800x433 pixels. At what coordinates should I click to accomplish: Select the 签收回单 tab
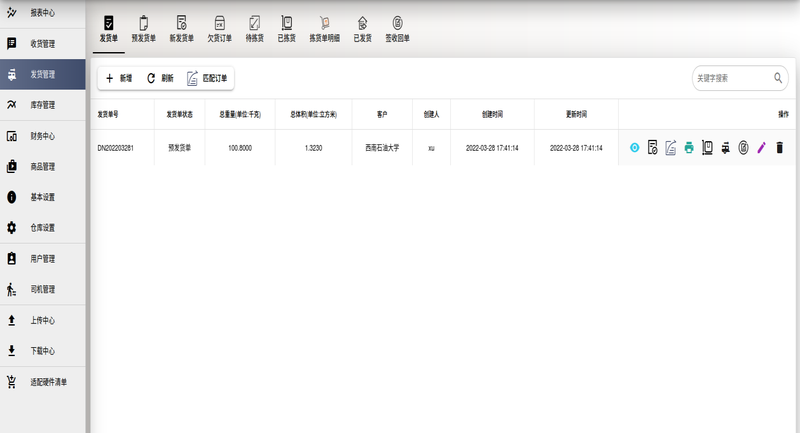[x=398, y=28]
